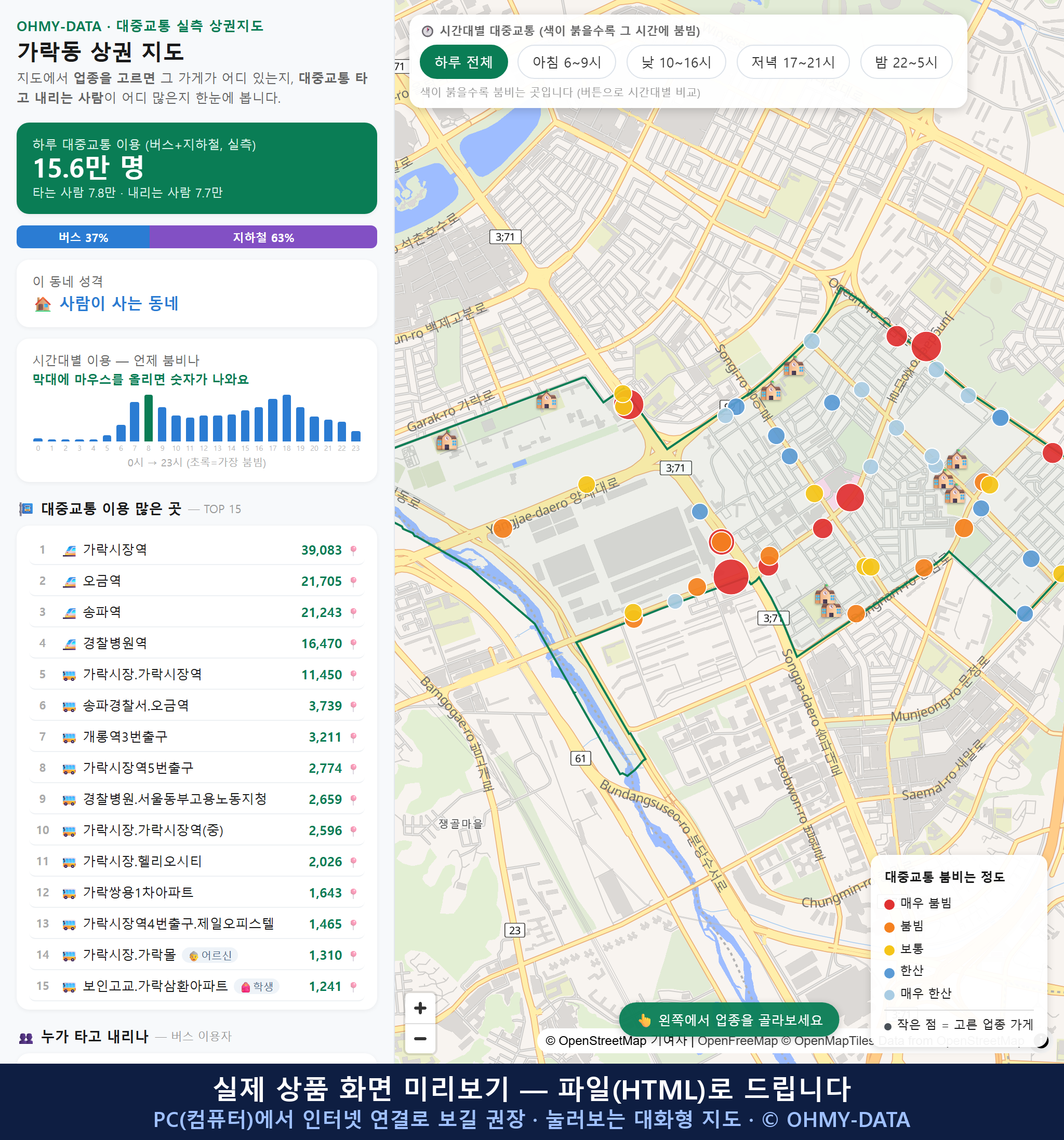Click the train icon in 송파역 row
The image size is (1064, 1140).
70,612
